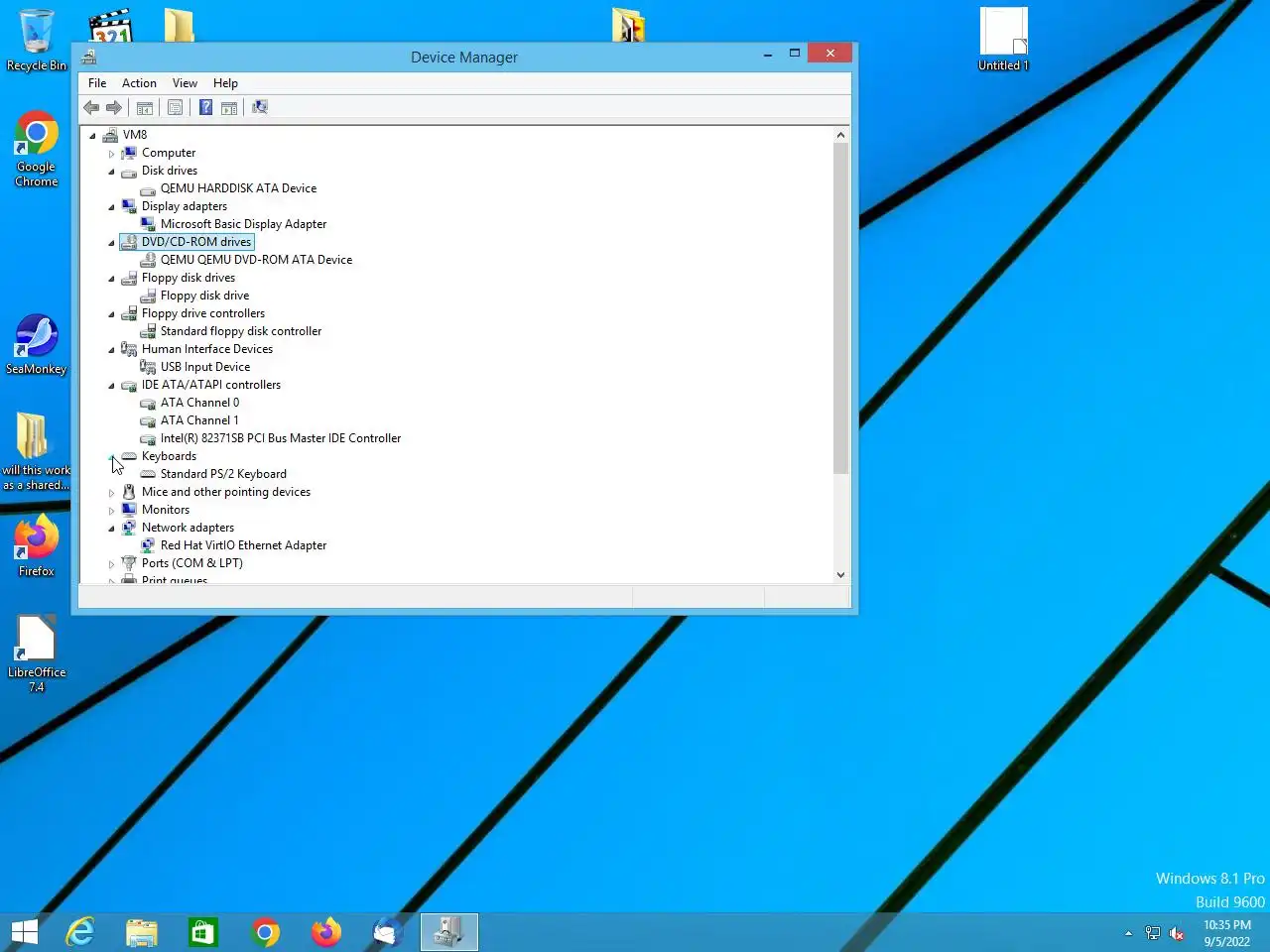Open the SeaMonkey desktop shortcut
Viewport: 1270px width, 952px height.
click(x=37, y=345)
